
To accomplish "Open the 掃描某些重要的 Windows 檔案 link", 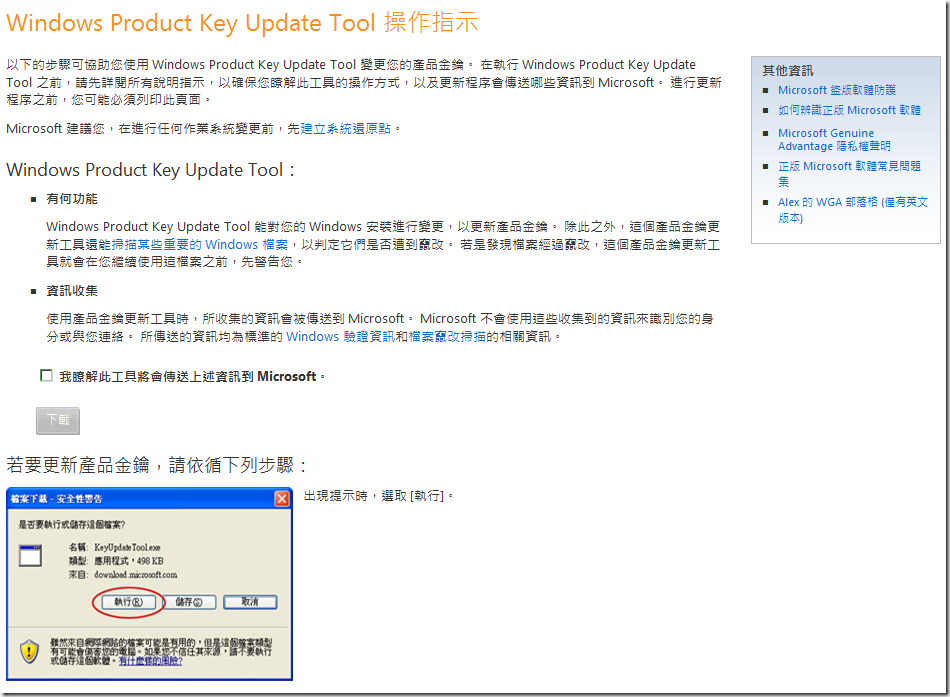I will click(199, 244).
